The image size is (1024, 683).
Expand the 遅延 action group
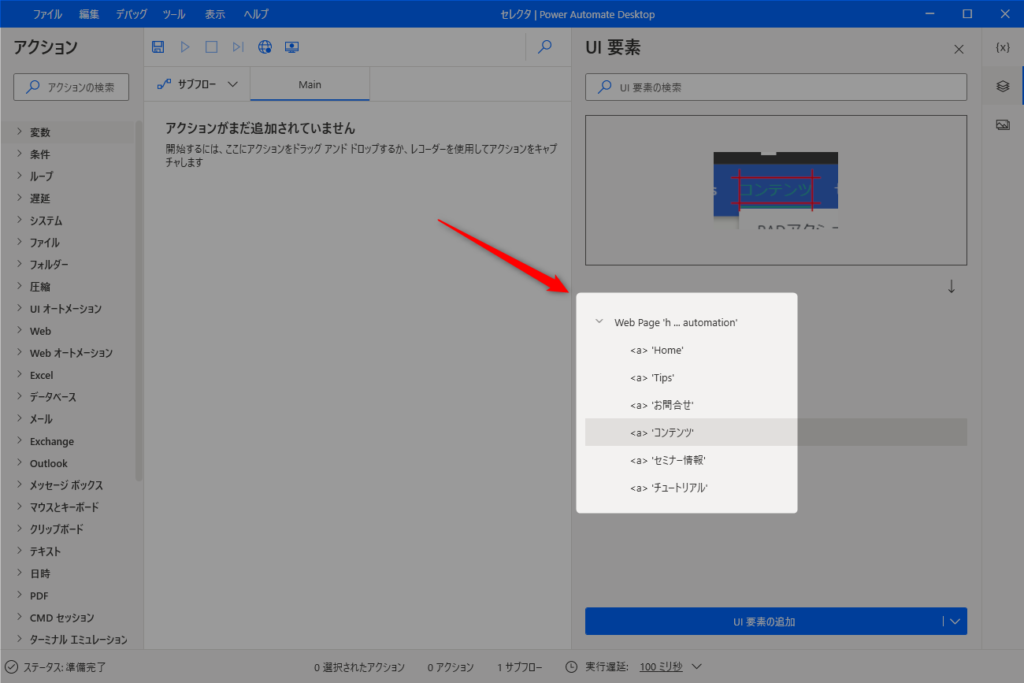pyautogui.click(x=20, y=198)
